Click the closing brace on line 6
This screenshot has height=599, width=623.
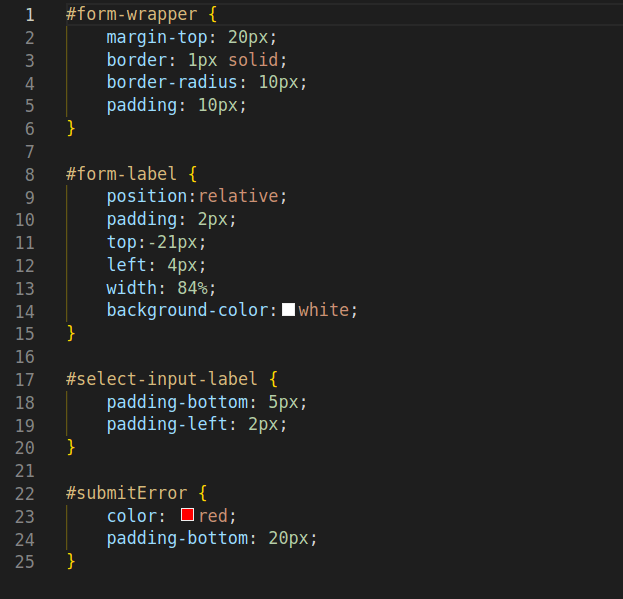pyautogui.click(x=71, y=128)
